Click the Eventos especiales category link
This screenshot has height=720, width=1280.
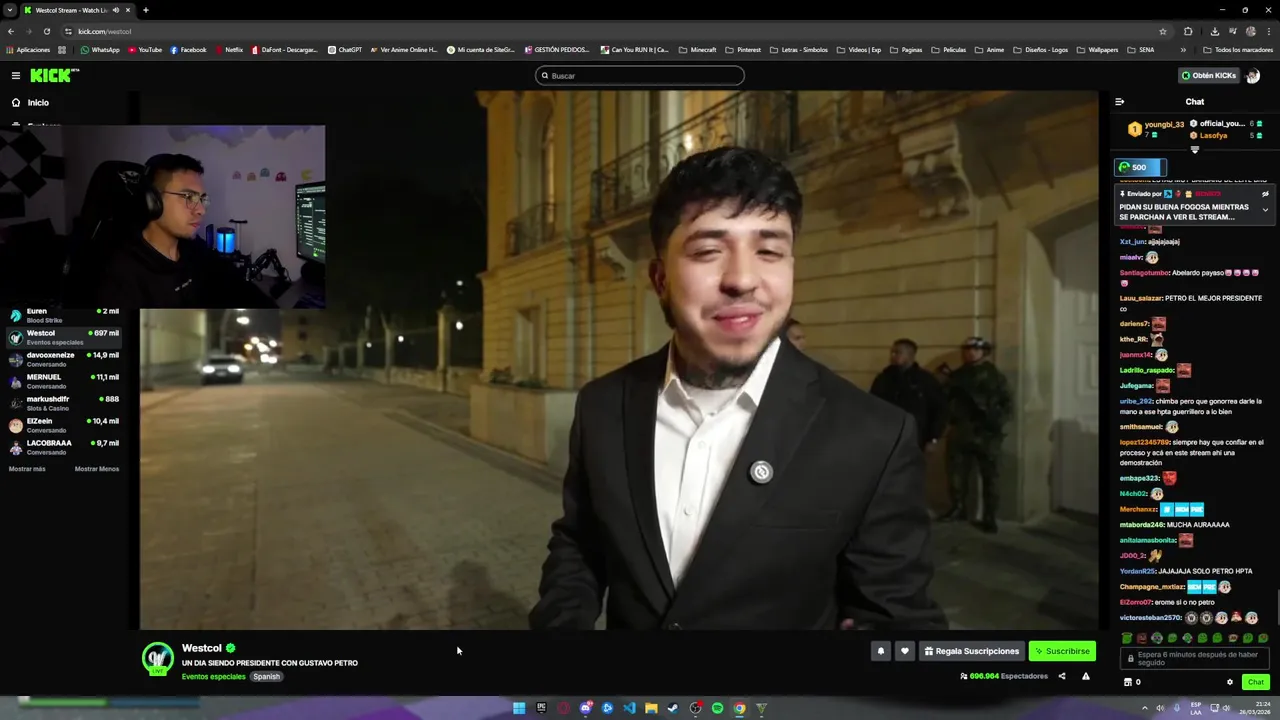[x=213, y=677]
